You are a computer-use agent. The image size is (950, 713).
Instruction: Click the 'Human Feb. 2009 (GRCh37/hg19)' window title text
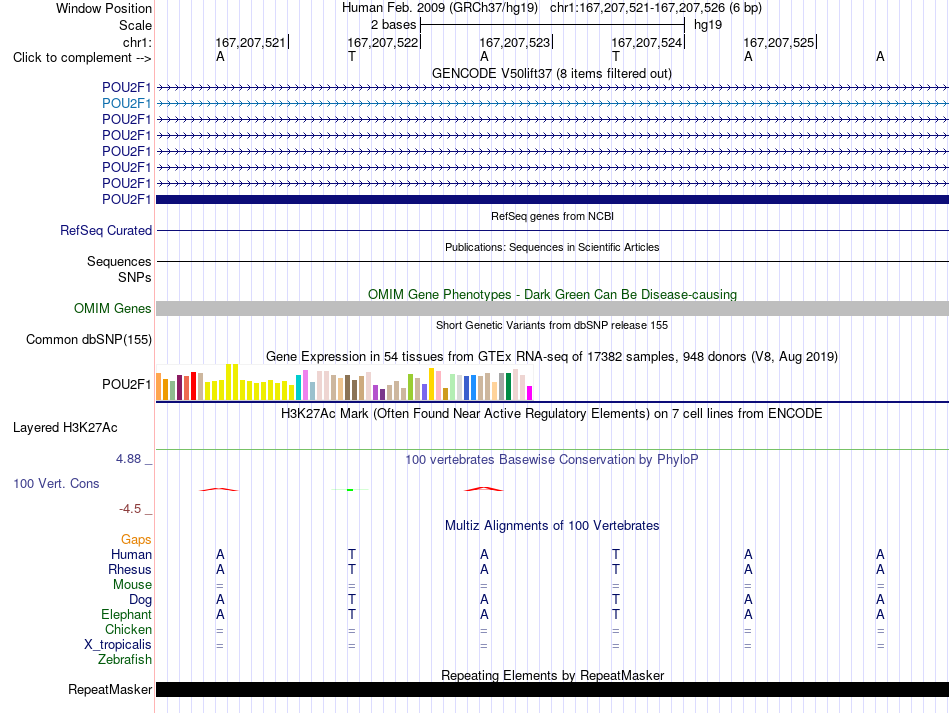tap(440, 8)
